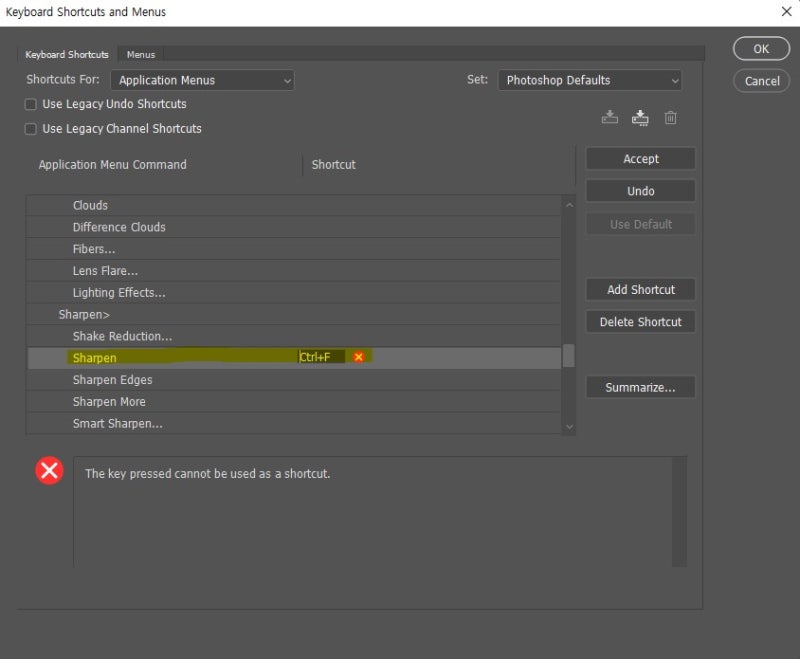
Task: Select the Smart Sharpen... row
Action: tap(293, 424)
